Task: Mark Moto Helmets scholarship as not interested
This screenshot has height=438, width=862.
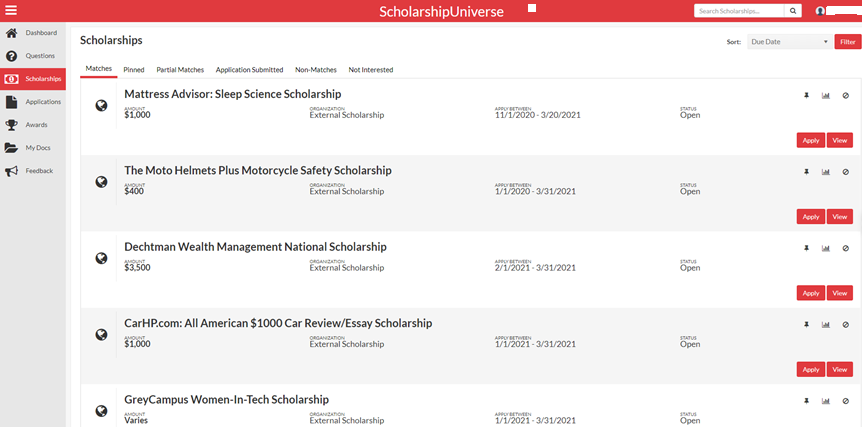Action: (845, 172)
